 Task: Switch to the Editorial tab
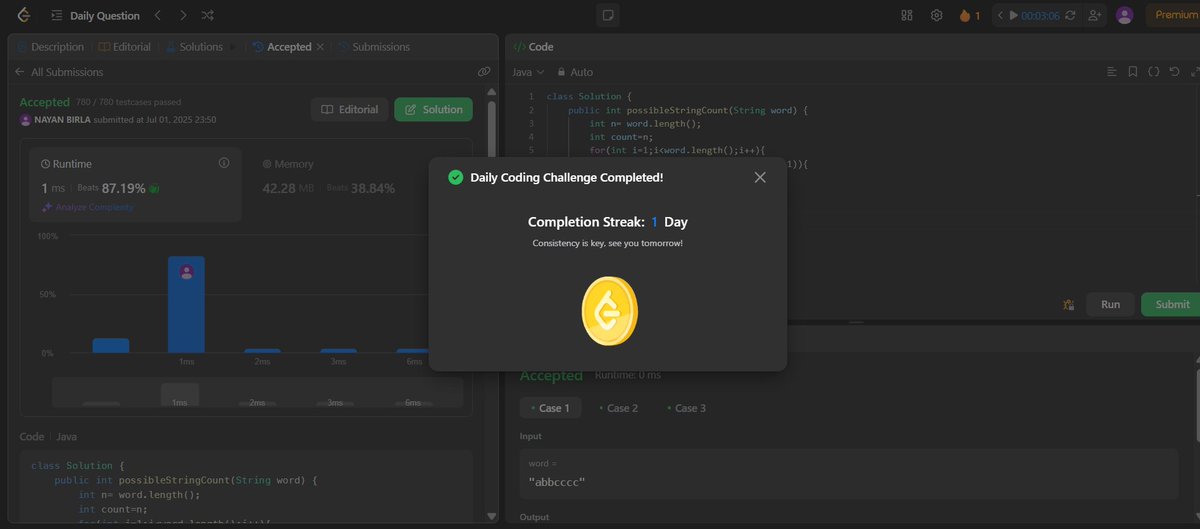click(125, 47)
